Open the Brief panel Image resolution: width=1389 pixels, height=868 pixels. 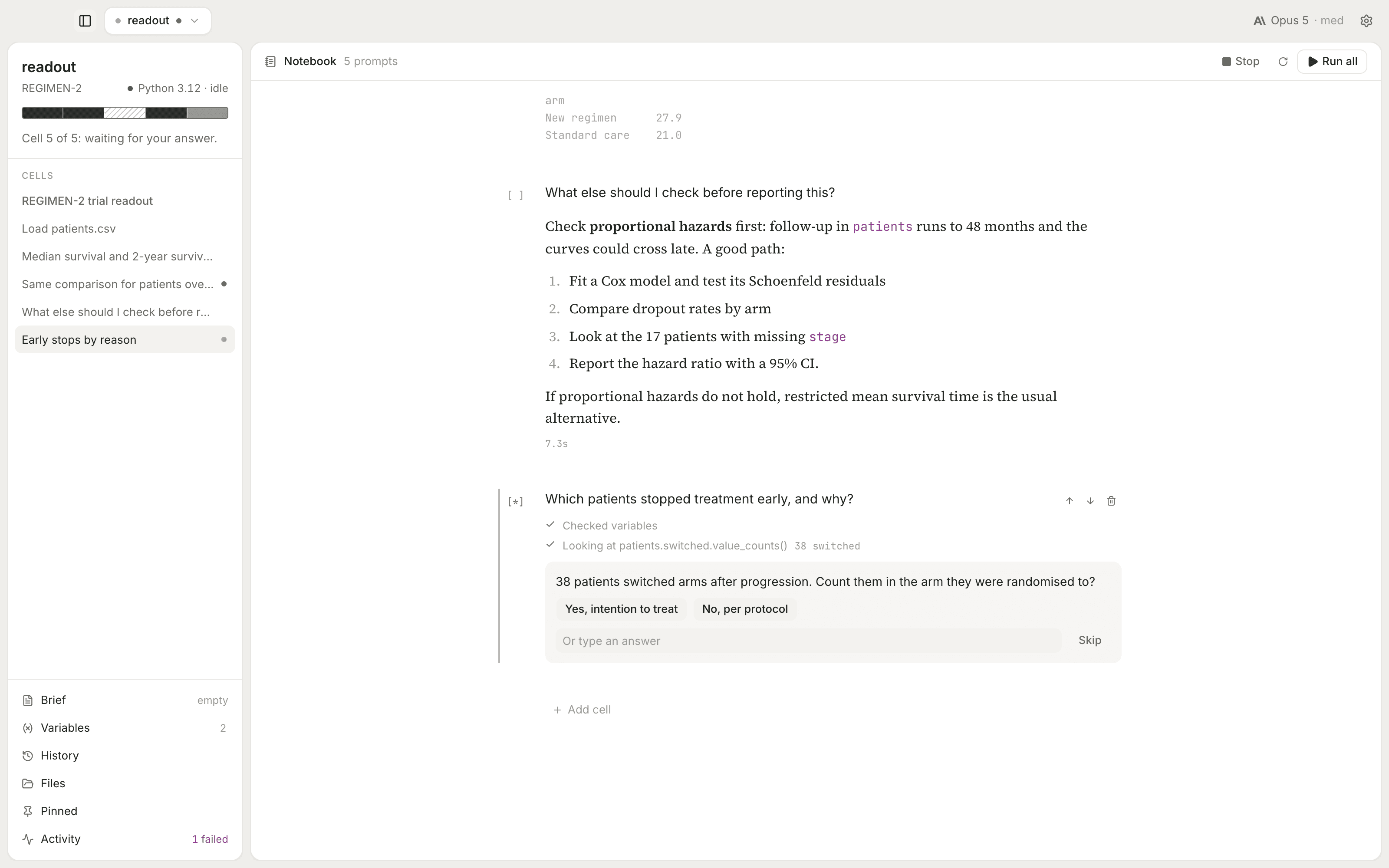(x=125, y=700)
